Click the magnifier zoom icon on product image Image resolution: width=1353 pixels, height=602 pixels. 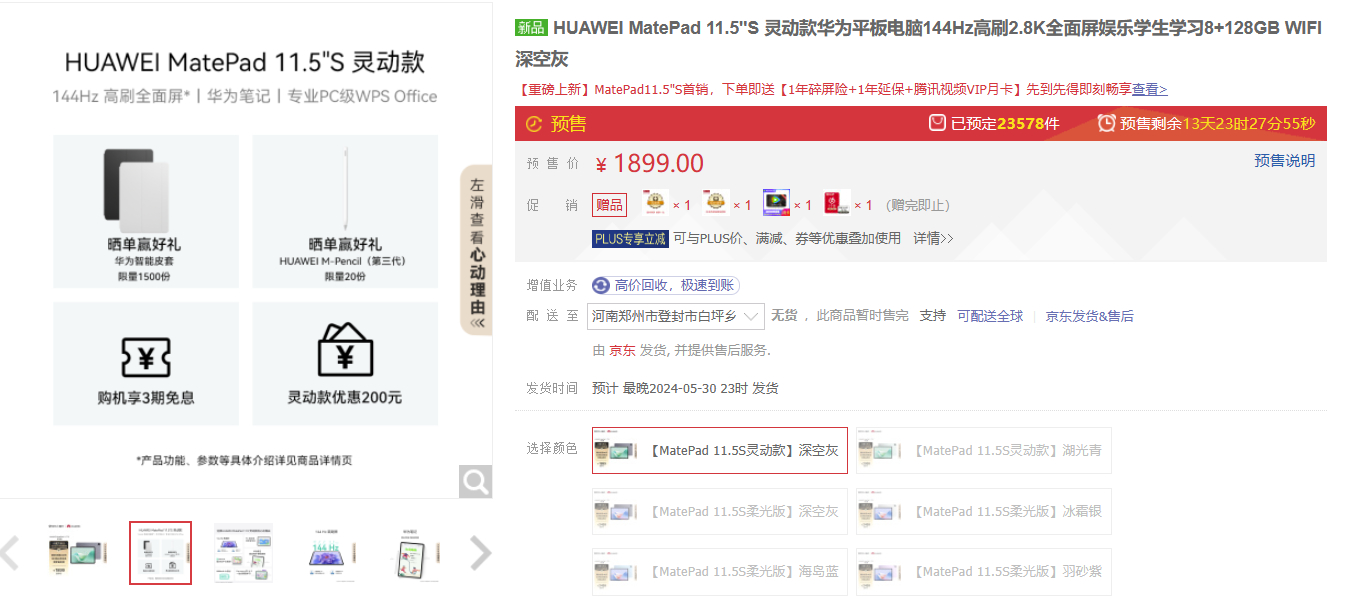tap(475, 482)
